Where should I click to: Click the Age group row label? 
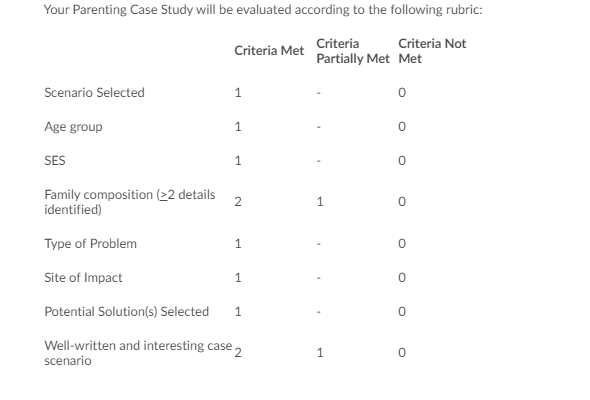pyautogui.click(x=73, y=127)
